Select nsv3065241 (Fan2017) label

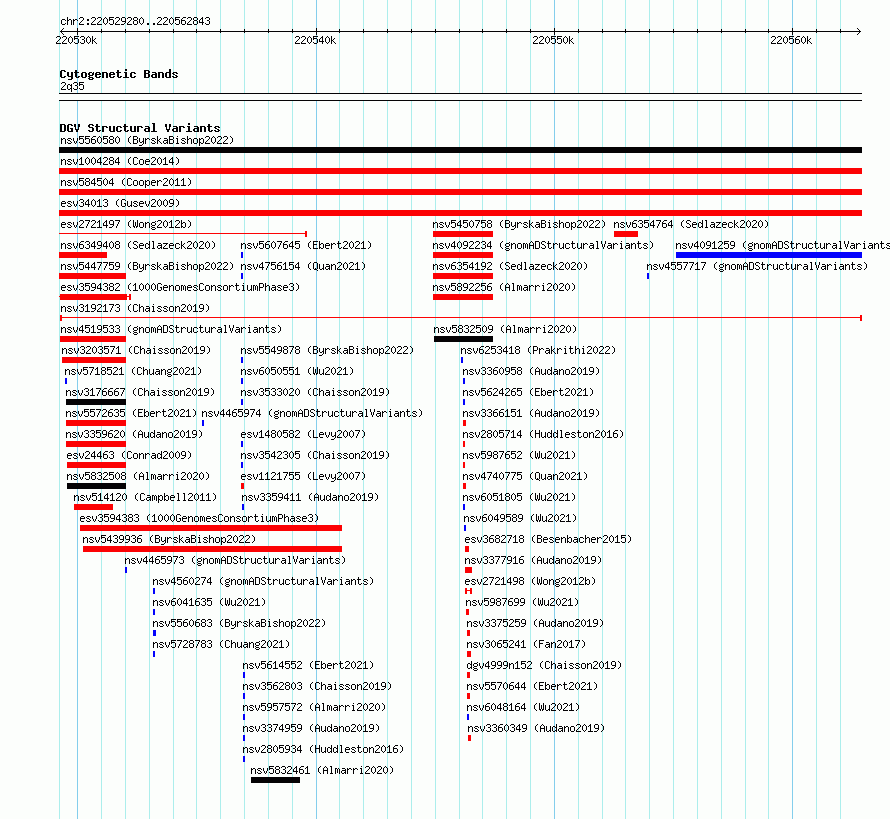pyautogui.click(x=526, y=644)
